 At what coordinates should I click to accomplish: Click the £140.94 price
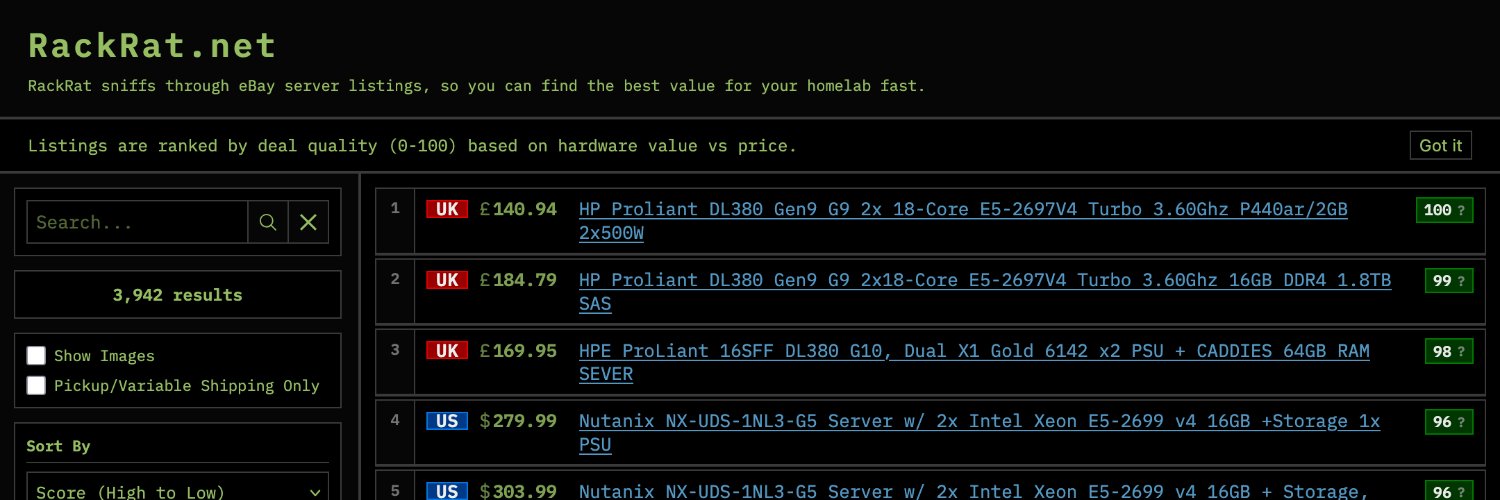point(518,209)
